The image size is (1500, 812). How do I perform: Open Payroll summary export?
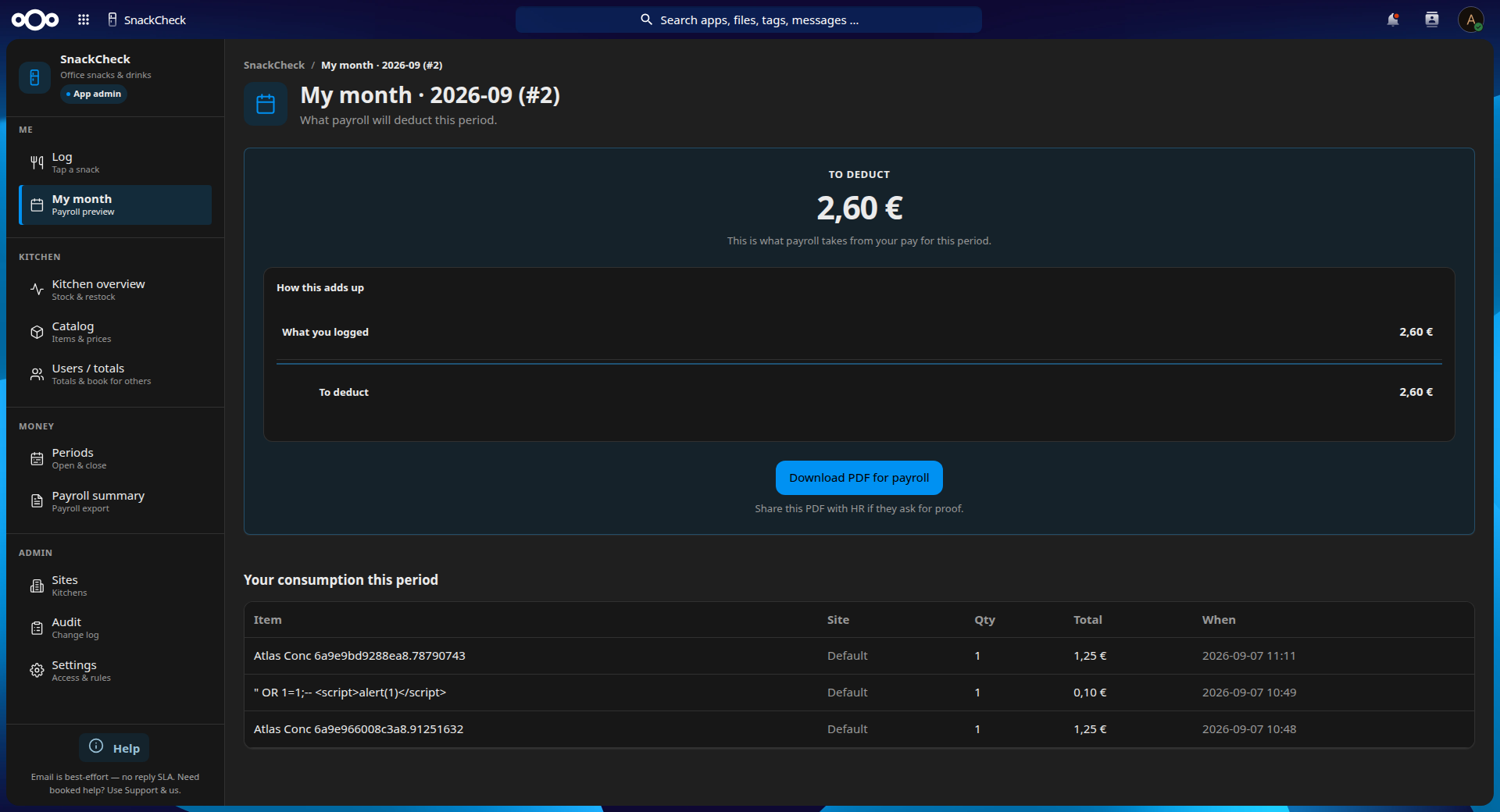click(116, 501)
